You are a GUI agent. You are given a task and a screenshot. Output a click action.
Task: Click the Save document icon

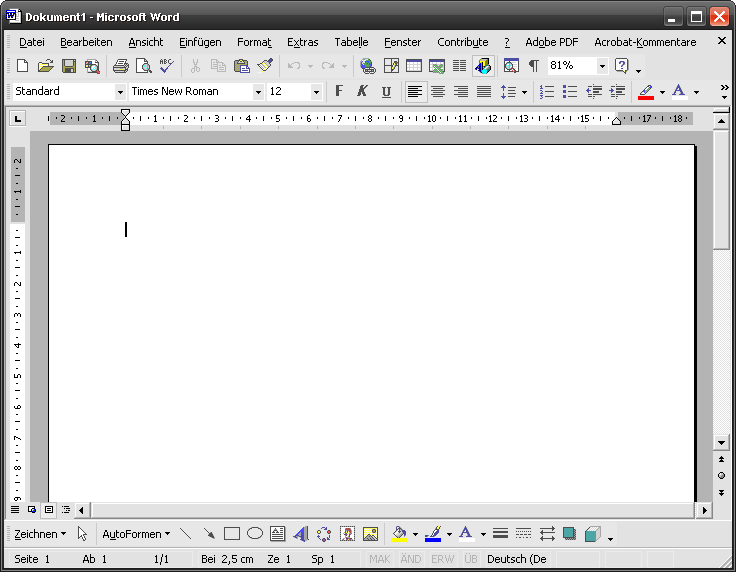[x=69, y=66]
